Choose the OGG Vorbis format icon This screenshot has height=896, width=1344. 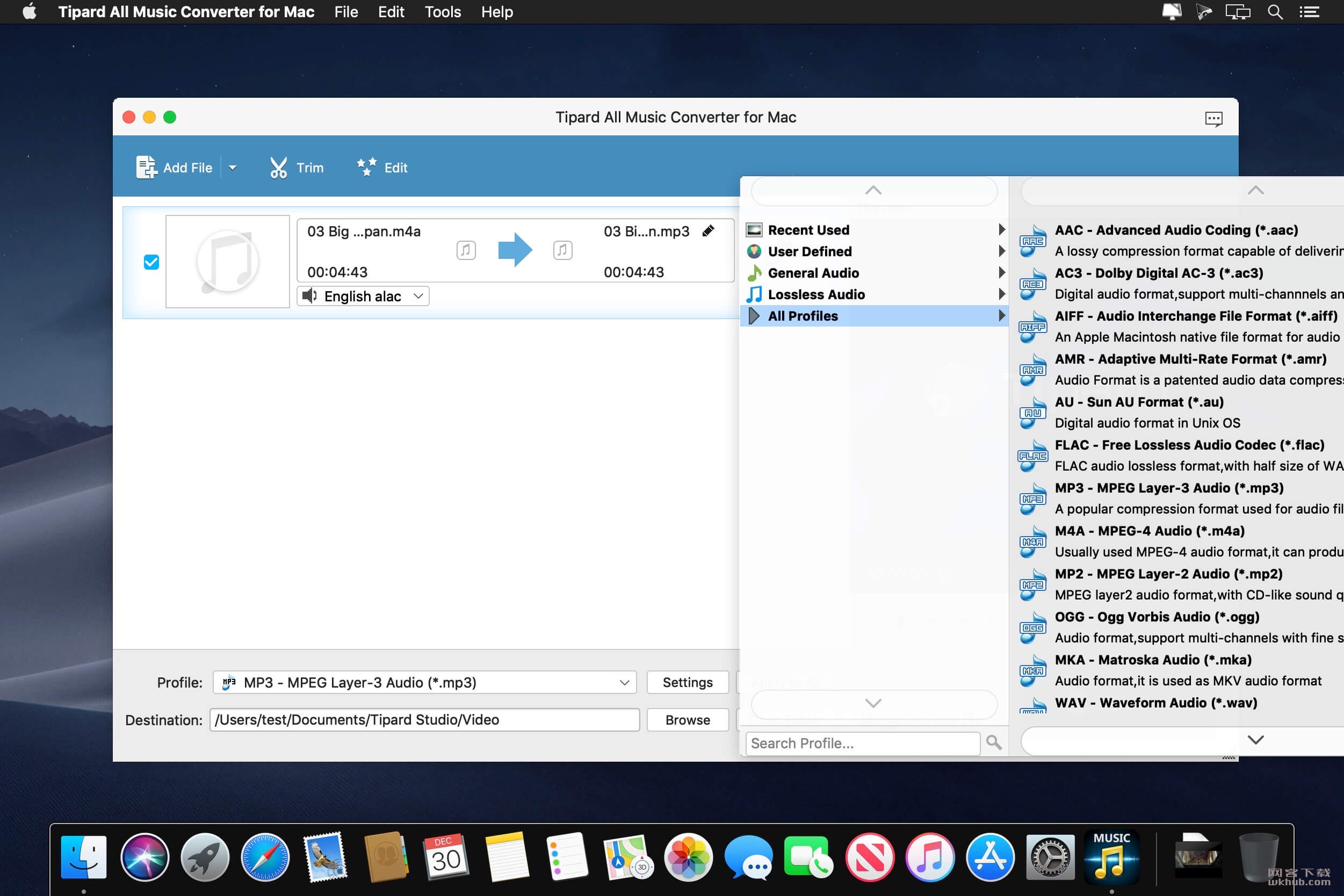1033,628
